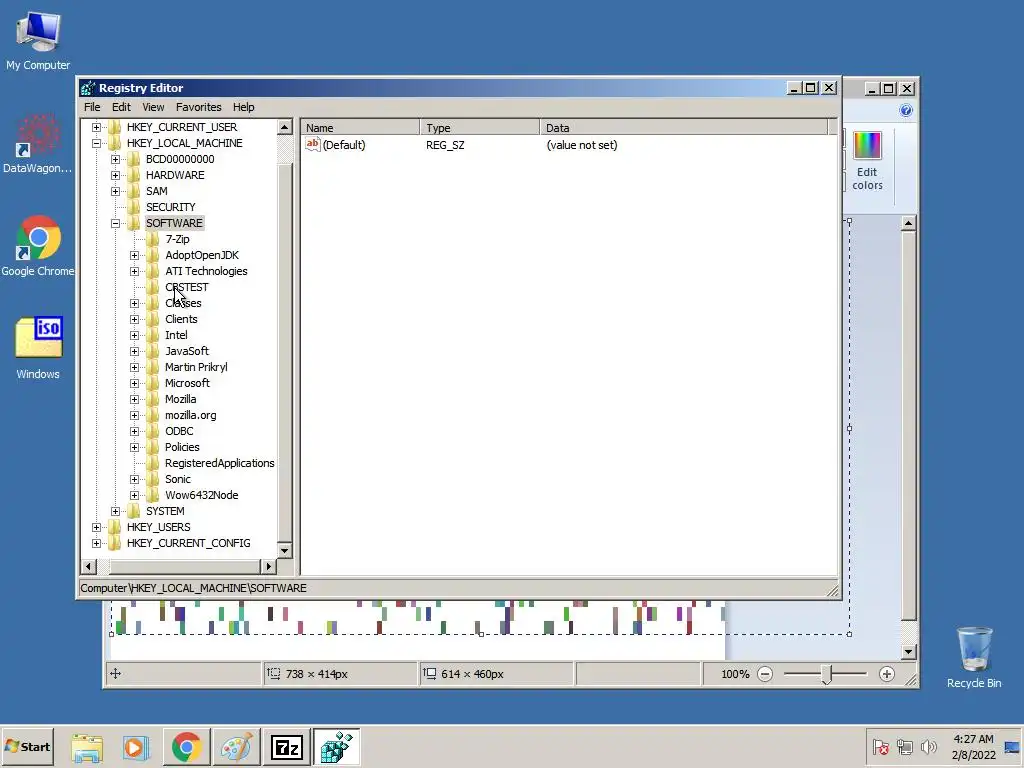Image resolution: width=1024 pixels, height=768 pixels.
Task: Open the My Computer desktop icon
Action: click(x=38, y=40)
